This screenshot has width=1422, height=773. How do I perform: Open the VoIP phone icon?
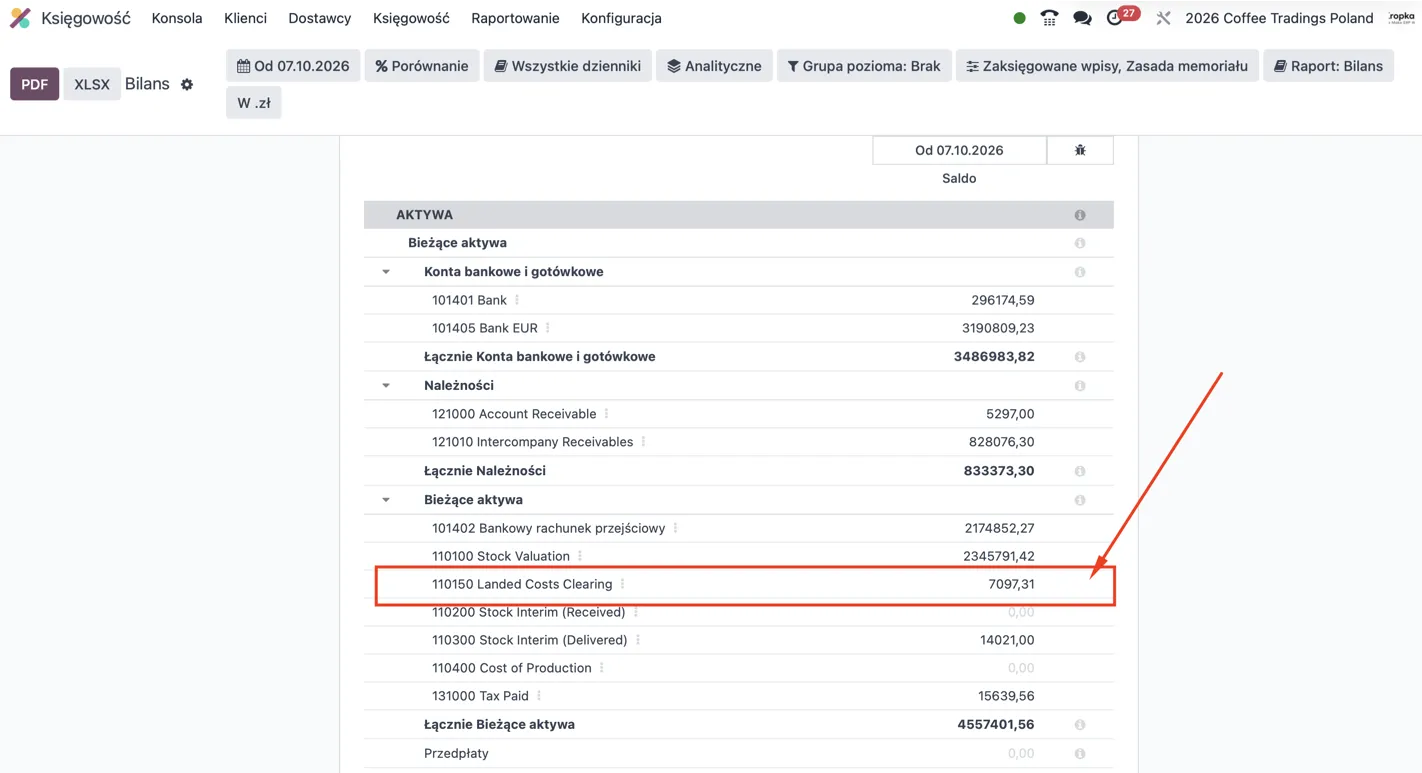pos(1049,18)
